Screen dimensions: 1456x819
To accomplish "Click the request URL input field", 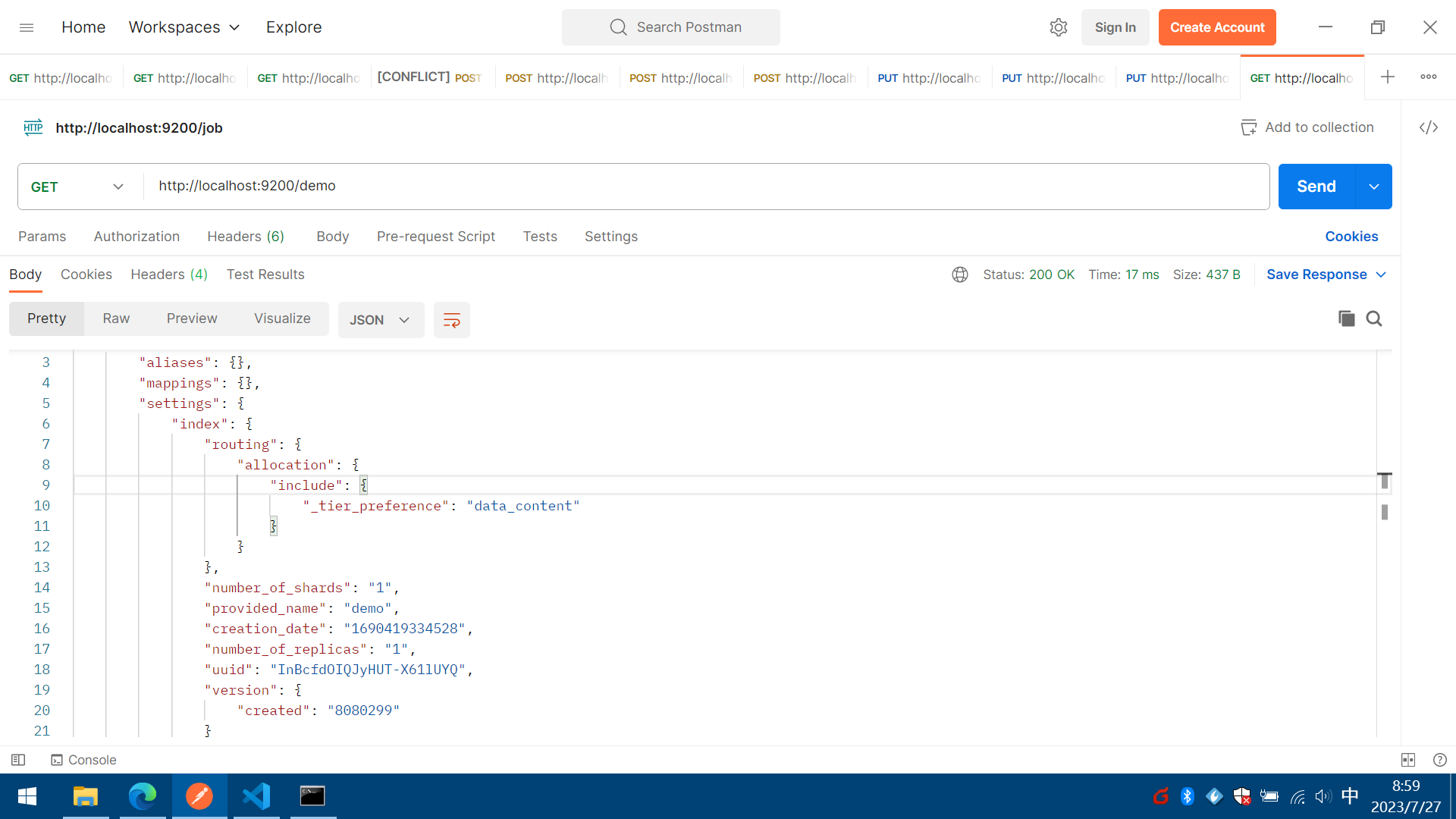I will tap(705, 187).
